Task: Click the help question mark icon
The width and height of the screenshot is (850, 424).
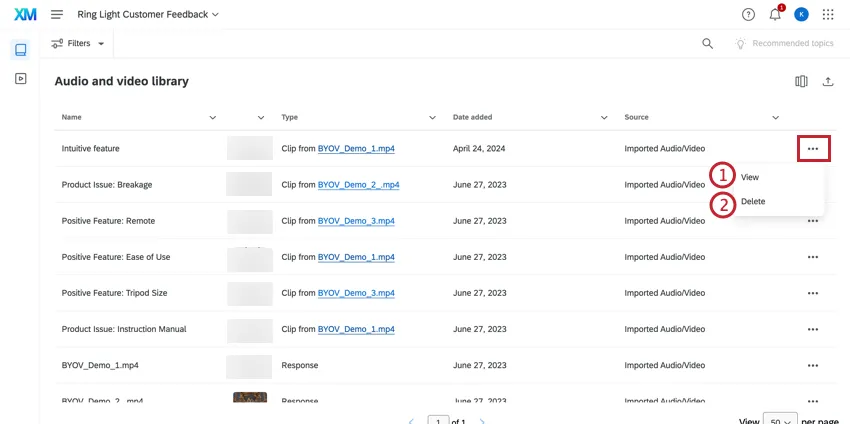Action: (x=748, y=14)
